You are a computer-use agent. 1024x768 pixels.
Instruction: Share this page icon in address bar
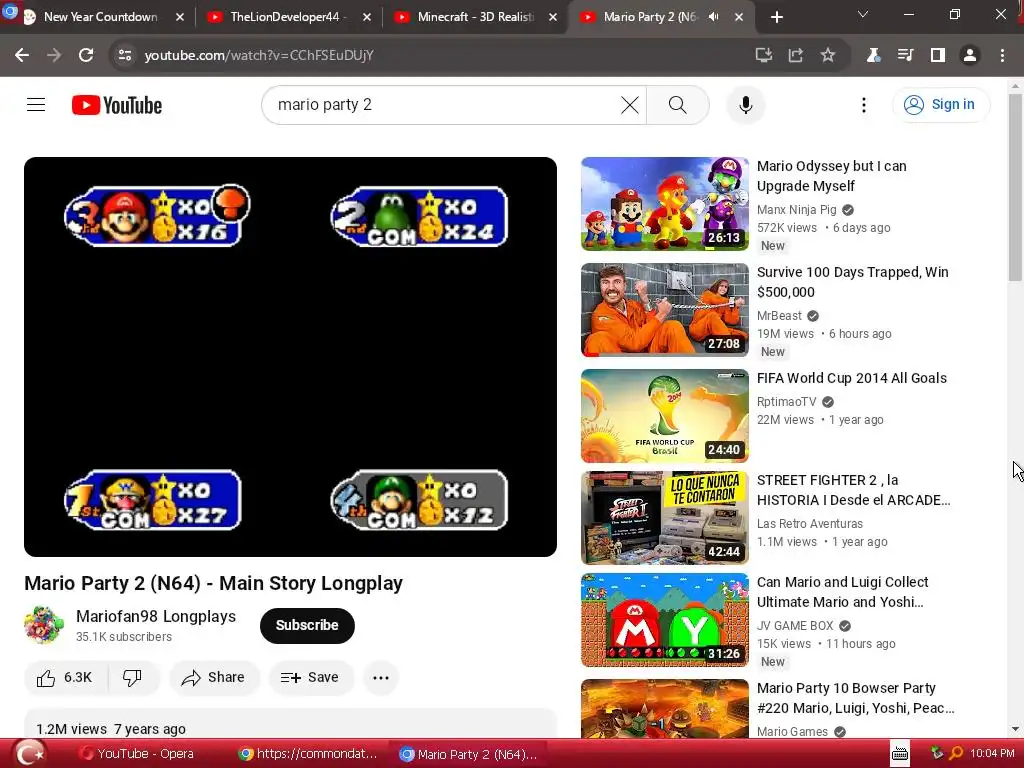[795, 56]
